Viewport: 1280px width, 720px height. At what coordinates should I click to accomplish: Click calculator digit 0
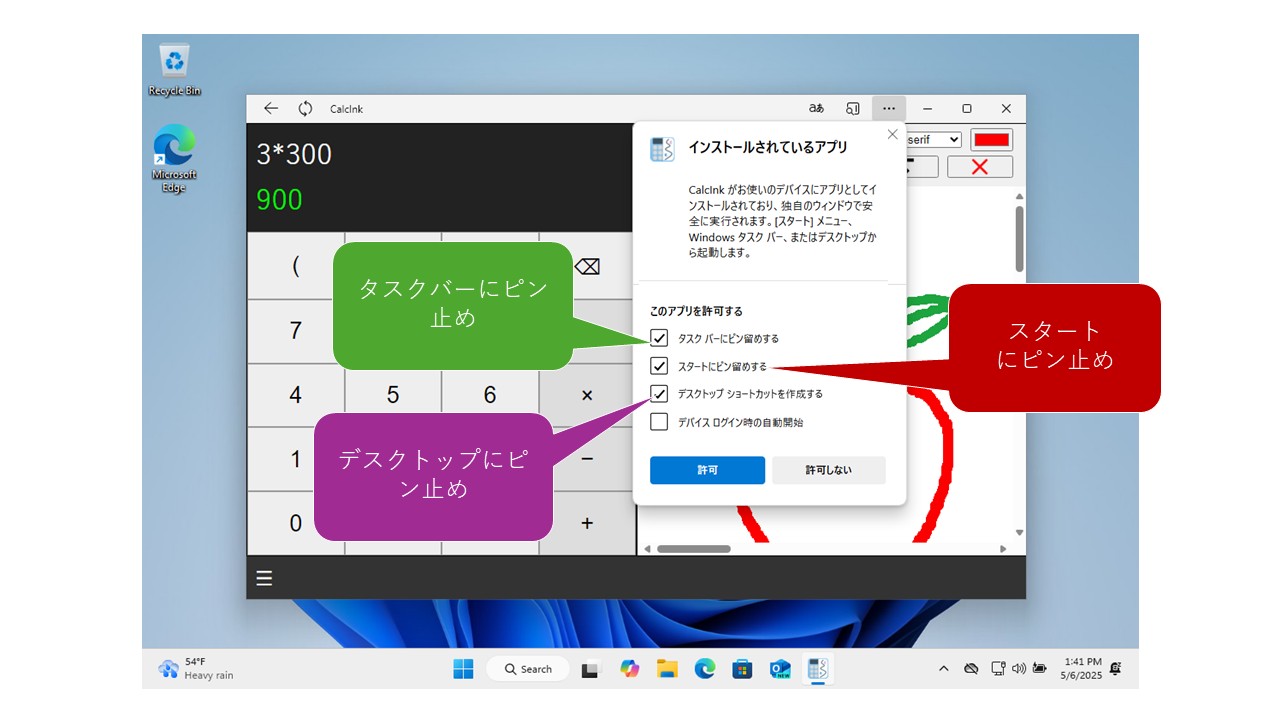[x=295, y=523]
